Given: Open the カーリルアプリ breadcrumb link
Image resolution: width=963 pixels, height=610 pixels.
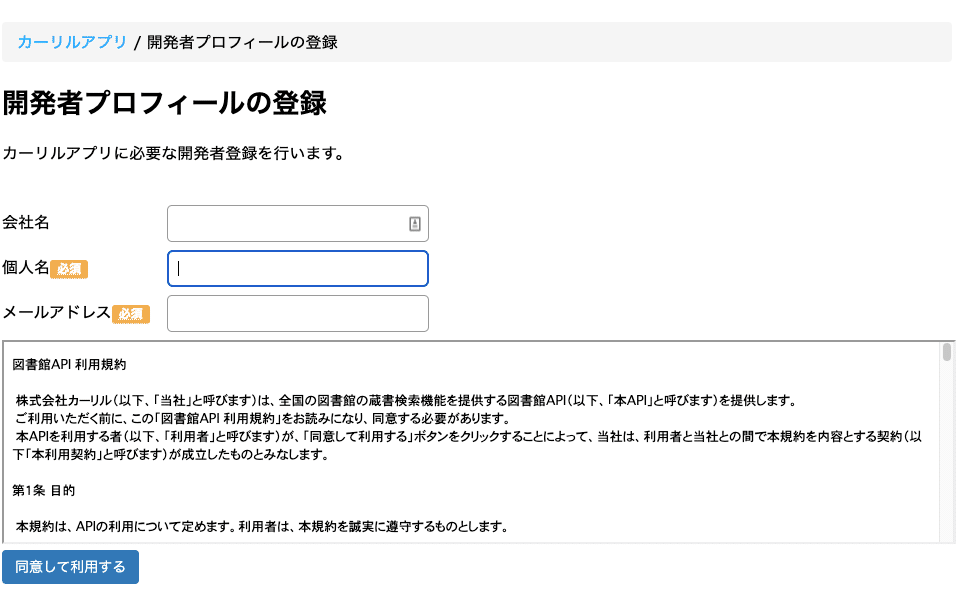Looking at the screenshot, I should [72, 42].
